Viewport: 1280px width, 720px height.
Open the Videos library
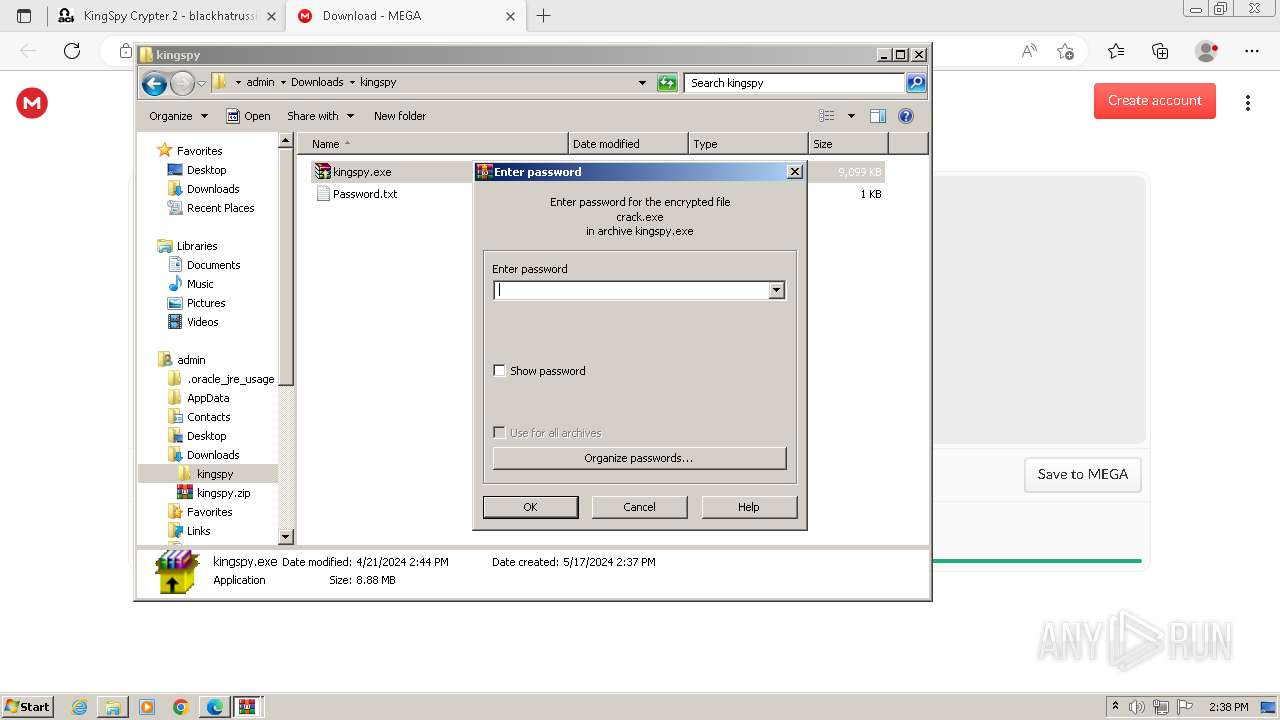click(202, 322)
